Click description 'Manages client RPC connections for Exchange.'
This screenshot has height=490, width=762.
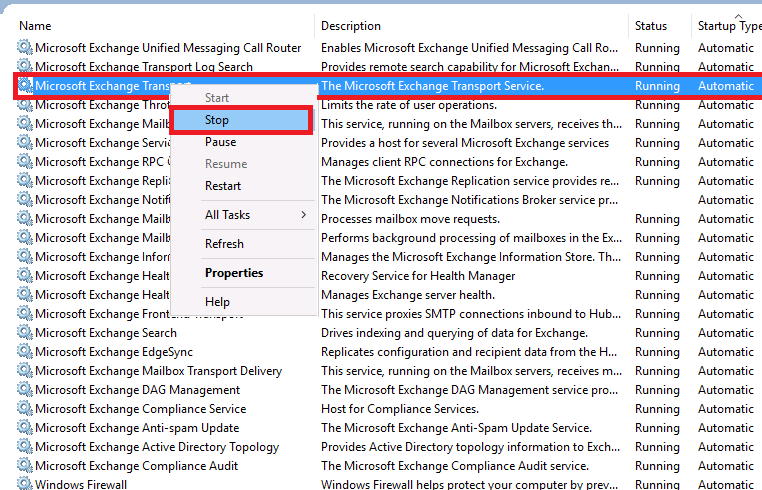tap(444, 162)
